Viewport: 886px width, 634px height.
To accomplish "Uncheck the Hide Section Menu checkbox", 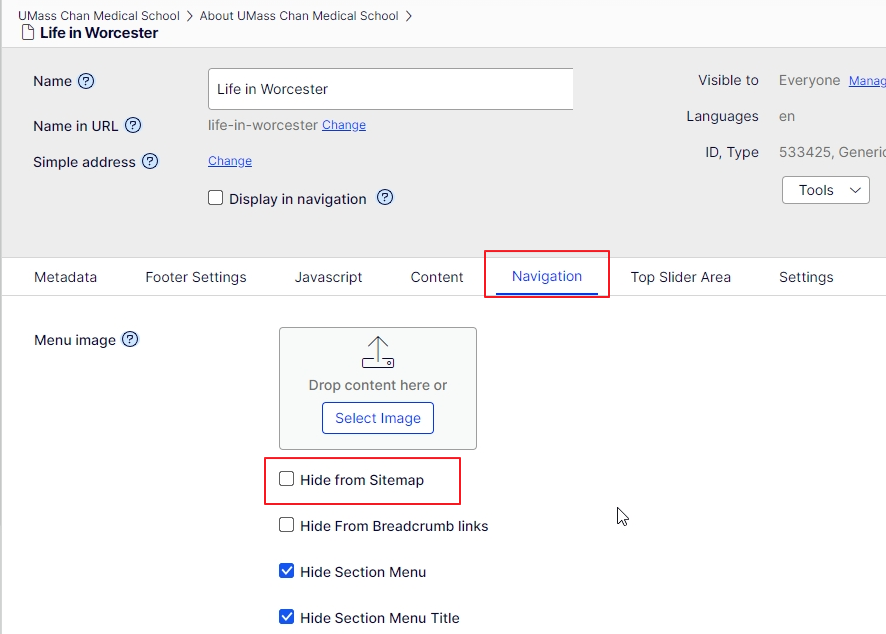I will point(287,571).
